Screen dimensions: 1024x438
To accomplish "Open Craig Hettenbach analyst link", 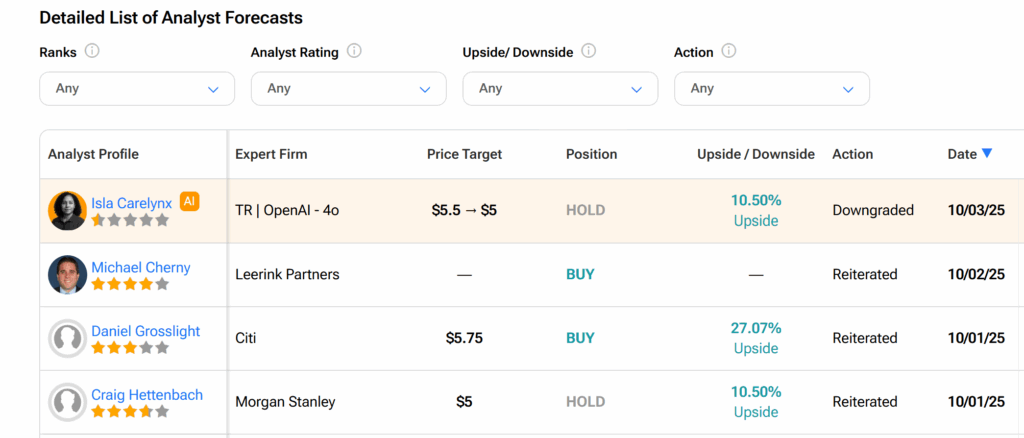I will (146, 395).
